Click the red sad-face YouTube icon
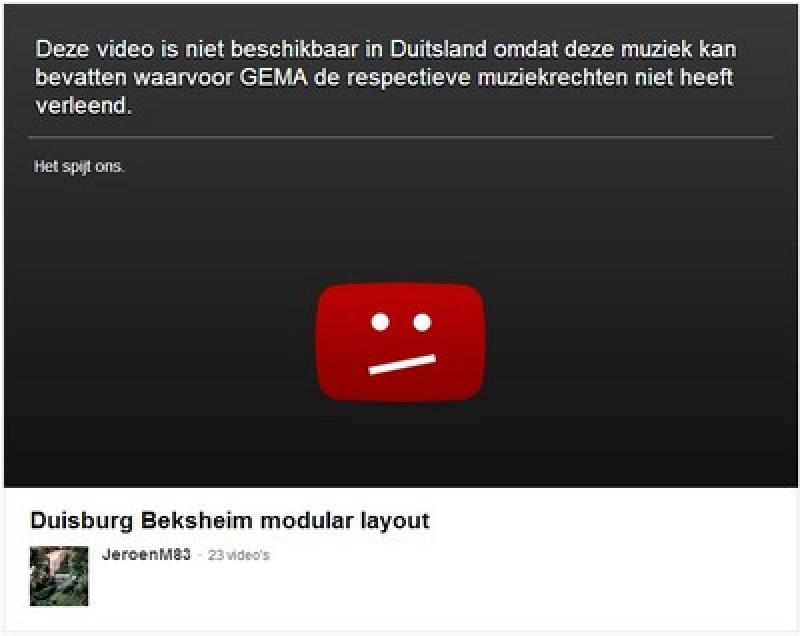This screenshot has width=800, height=636. [401, 342]
